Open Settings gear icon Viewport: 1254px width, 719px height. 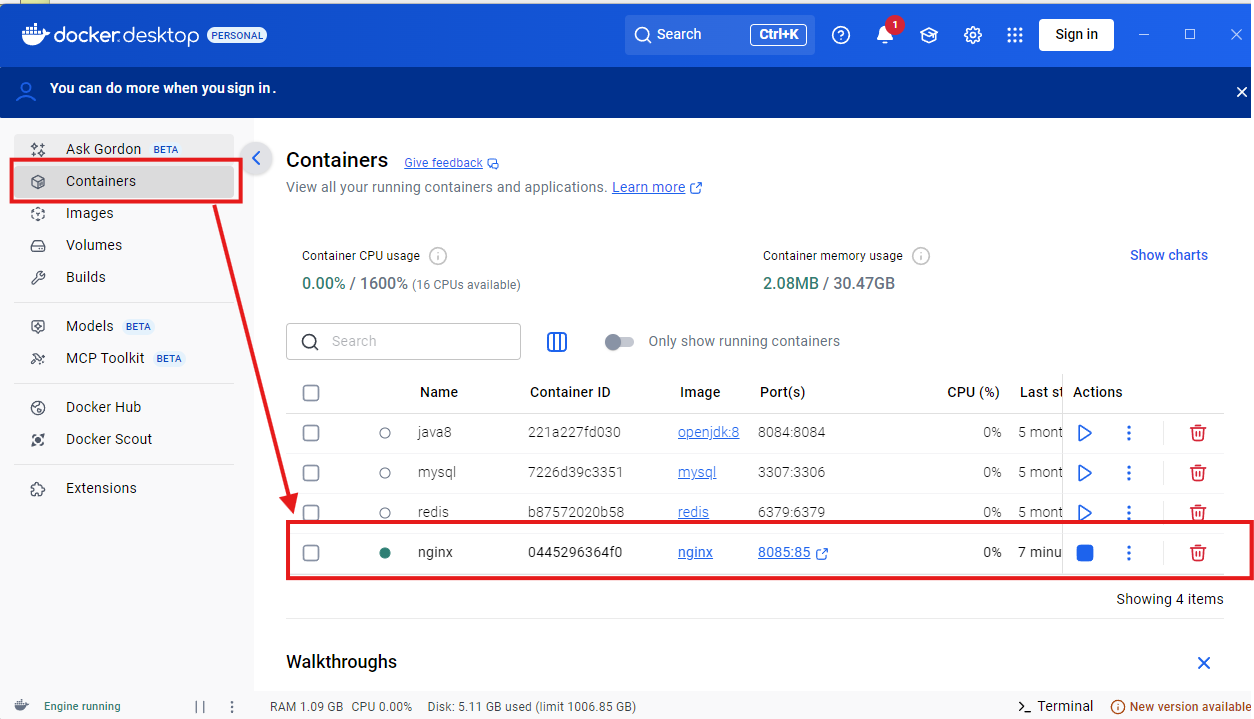pyautogui.click(x=973, y=35)
